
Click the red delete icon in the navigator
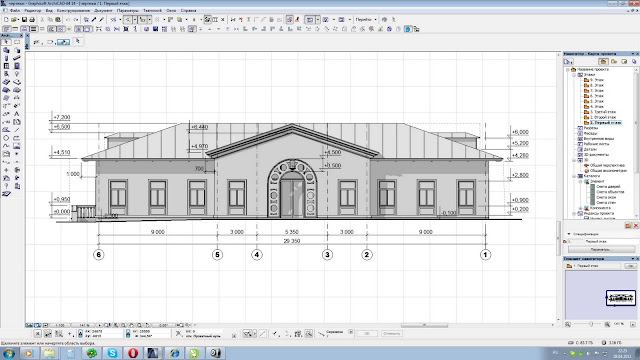(x=636, y=225)
